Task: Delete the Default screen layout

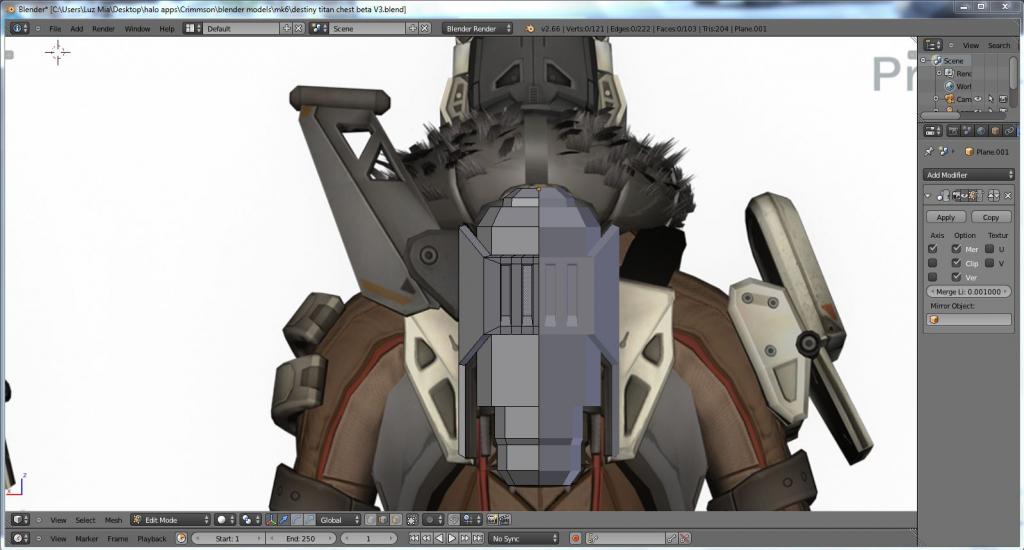Action: (298, 28)
